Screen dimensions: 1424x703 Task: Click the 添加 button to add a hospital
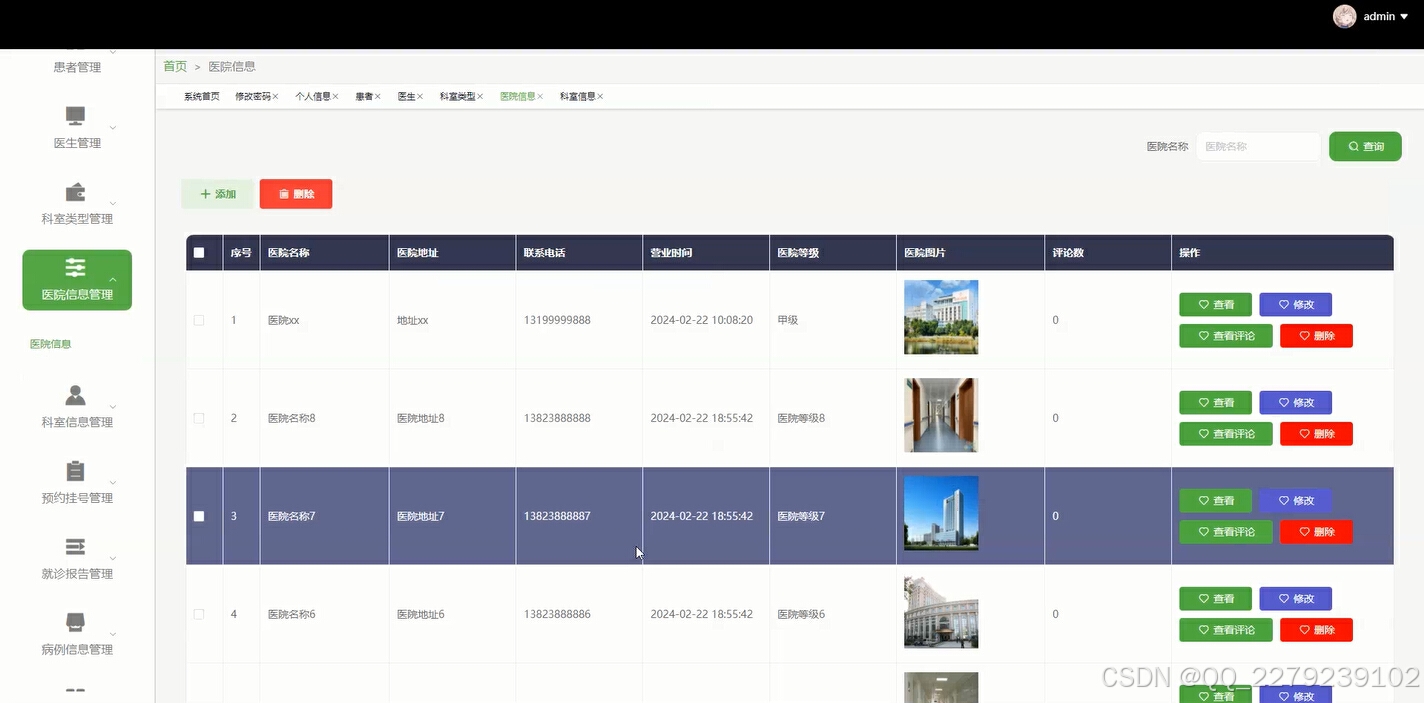pyautogui.click(x=217, y=193)
